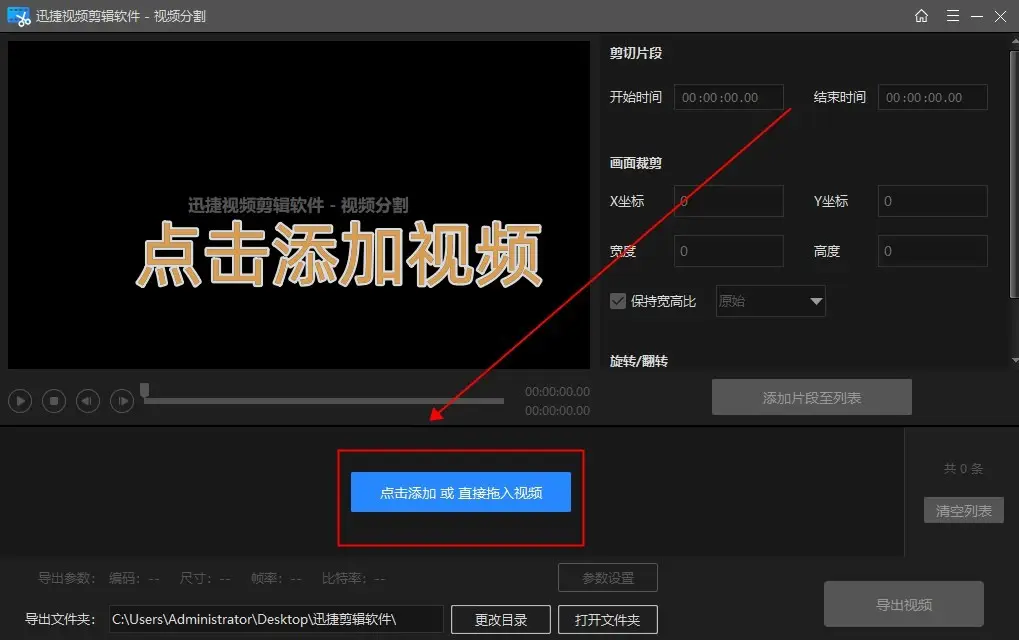Click the 清空列表 button
1019x640 pixels.
coord(964,511)
